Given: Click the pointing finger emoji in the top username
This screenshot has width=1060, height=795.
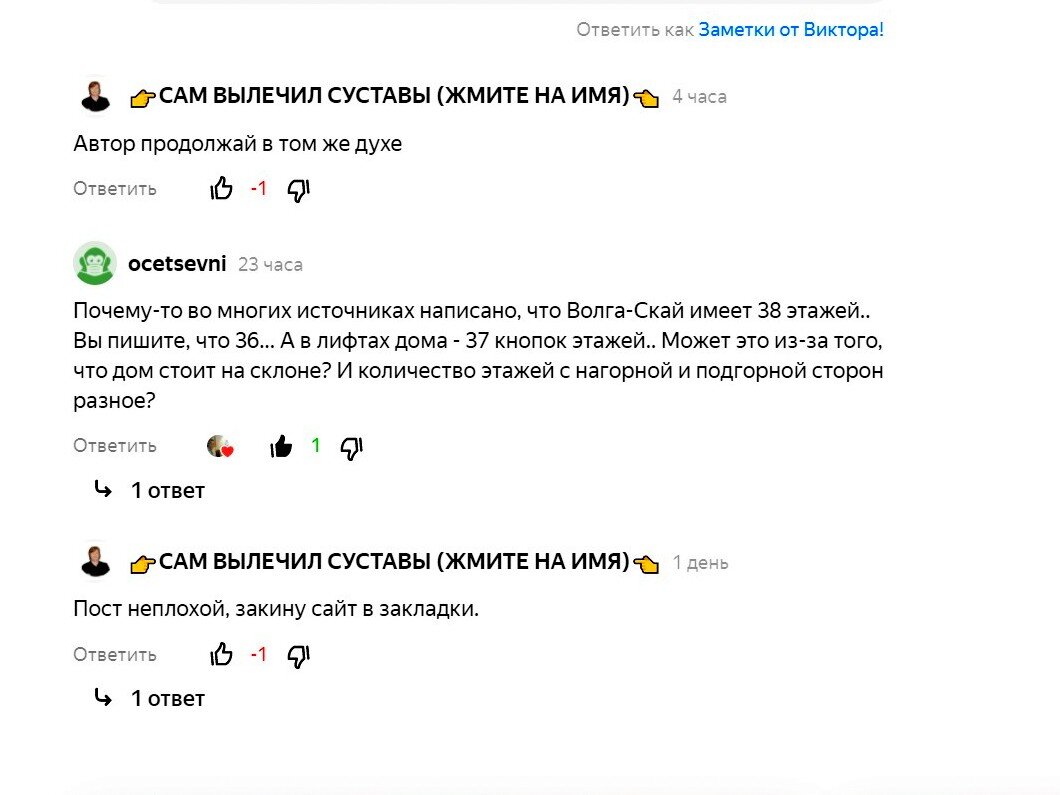Looking at the screenshot, I should point(146,95).
